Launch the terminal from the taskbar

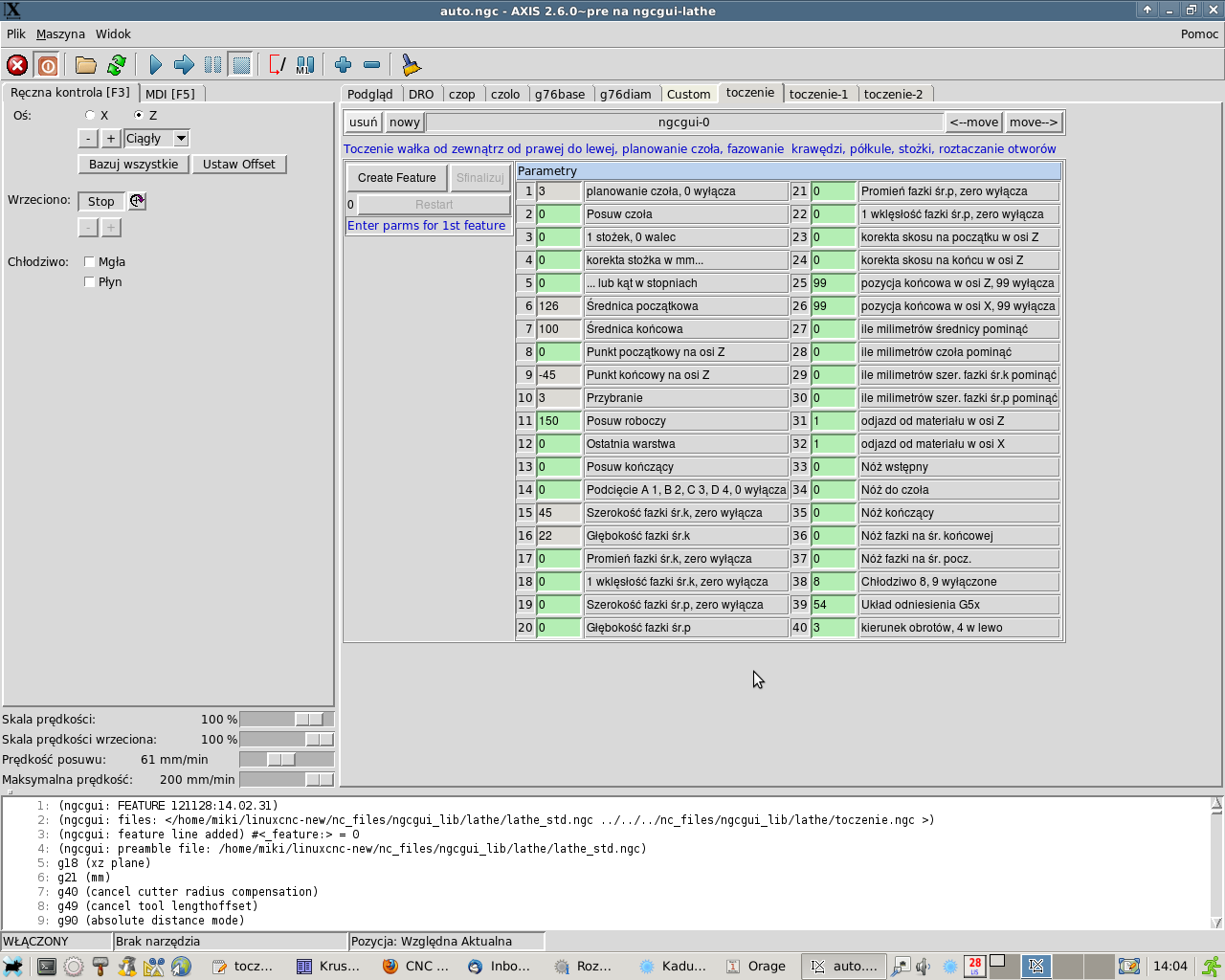point(46,967)
